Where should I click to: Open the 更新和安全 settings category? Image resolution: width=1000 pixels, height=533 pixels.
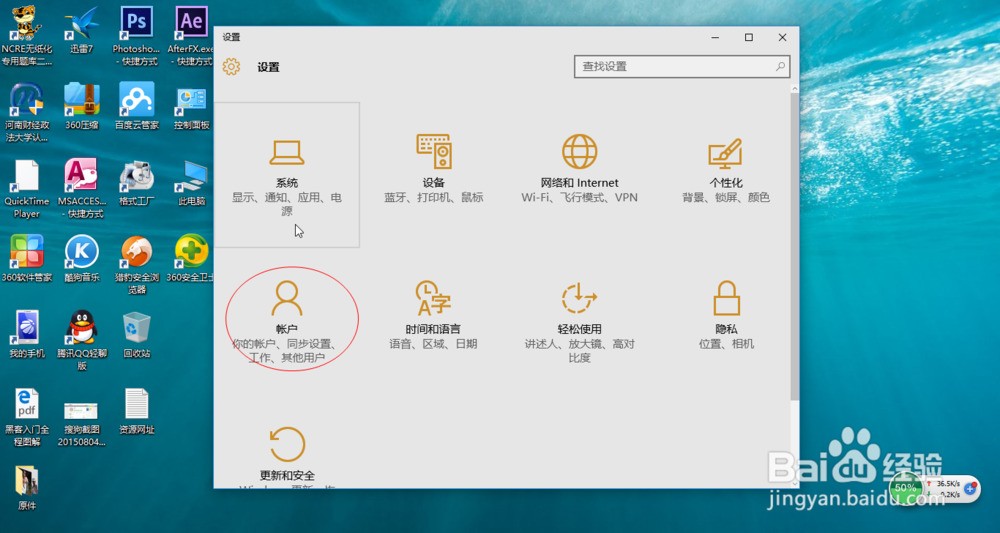[287, 456]
